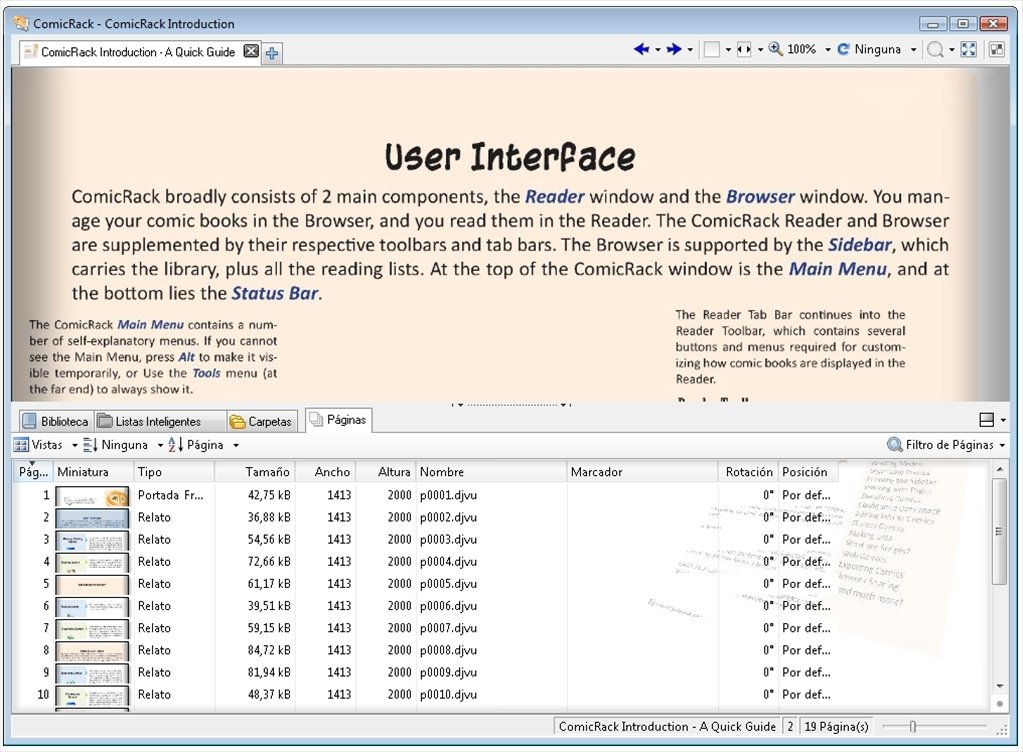Open the magnifier lens dropdown arrow
The image size is (1023, 752).
coord(951,50)
